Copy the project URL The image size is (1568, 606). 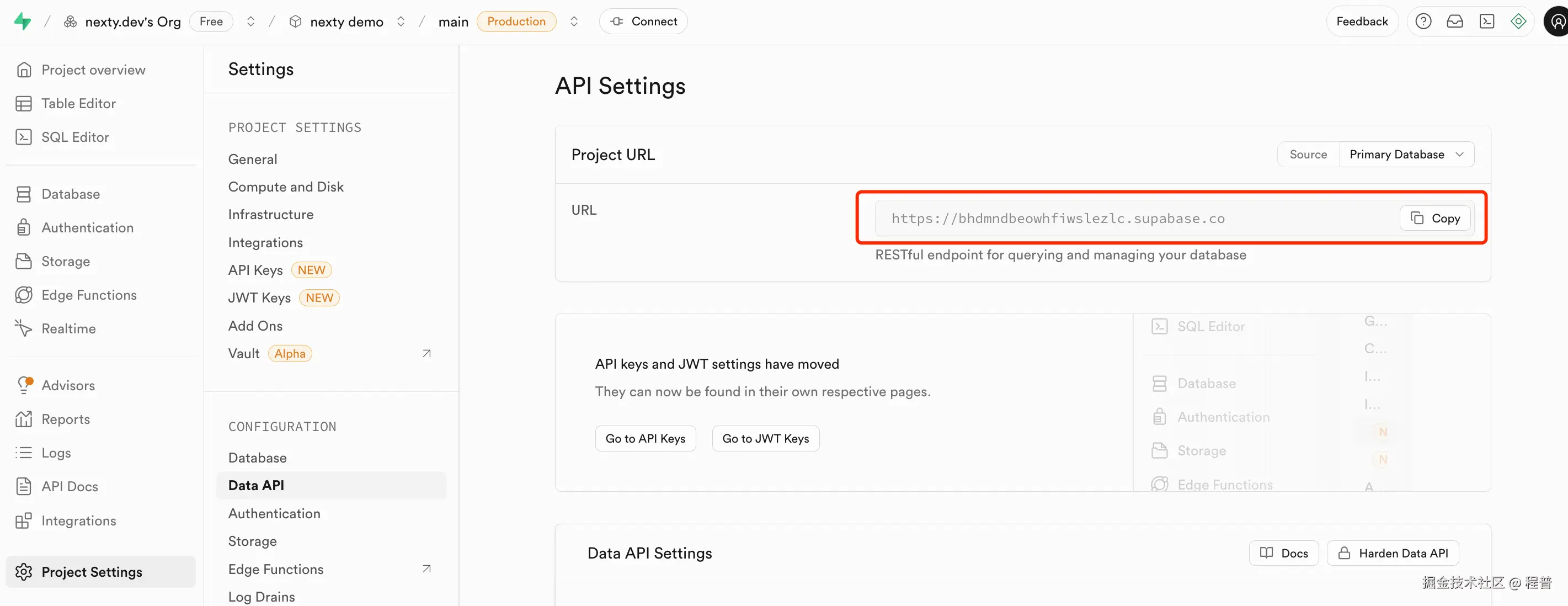point(1434,218)
